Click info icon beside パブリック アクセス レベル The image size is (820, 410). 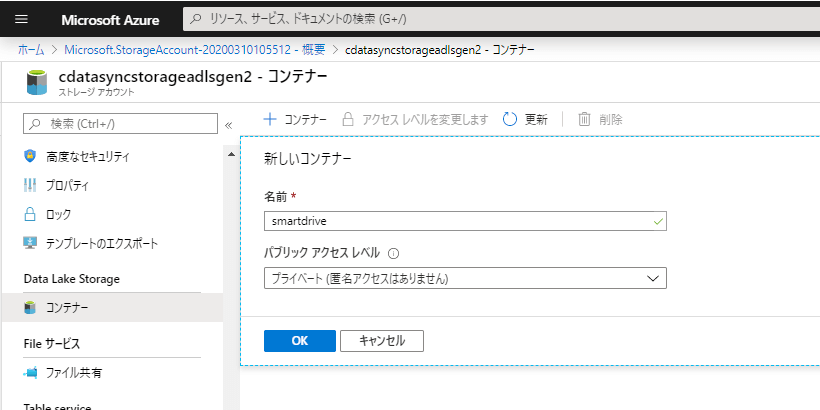coord(394,254)
